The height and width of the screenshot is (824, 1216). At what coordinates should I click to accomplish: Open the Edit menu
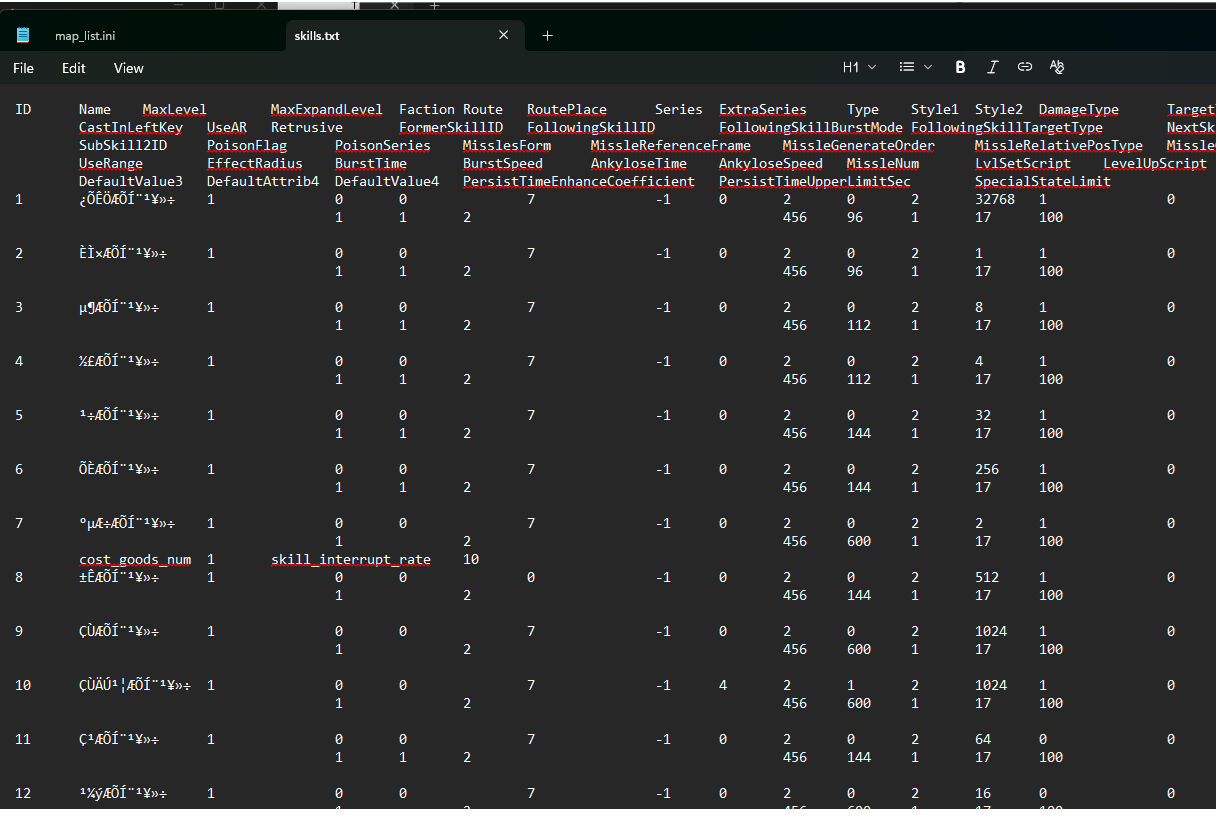[x=74, y=68]
